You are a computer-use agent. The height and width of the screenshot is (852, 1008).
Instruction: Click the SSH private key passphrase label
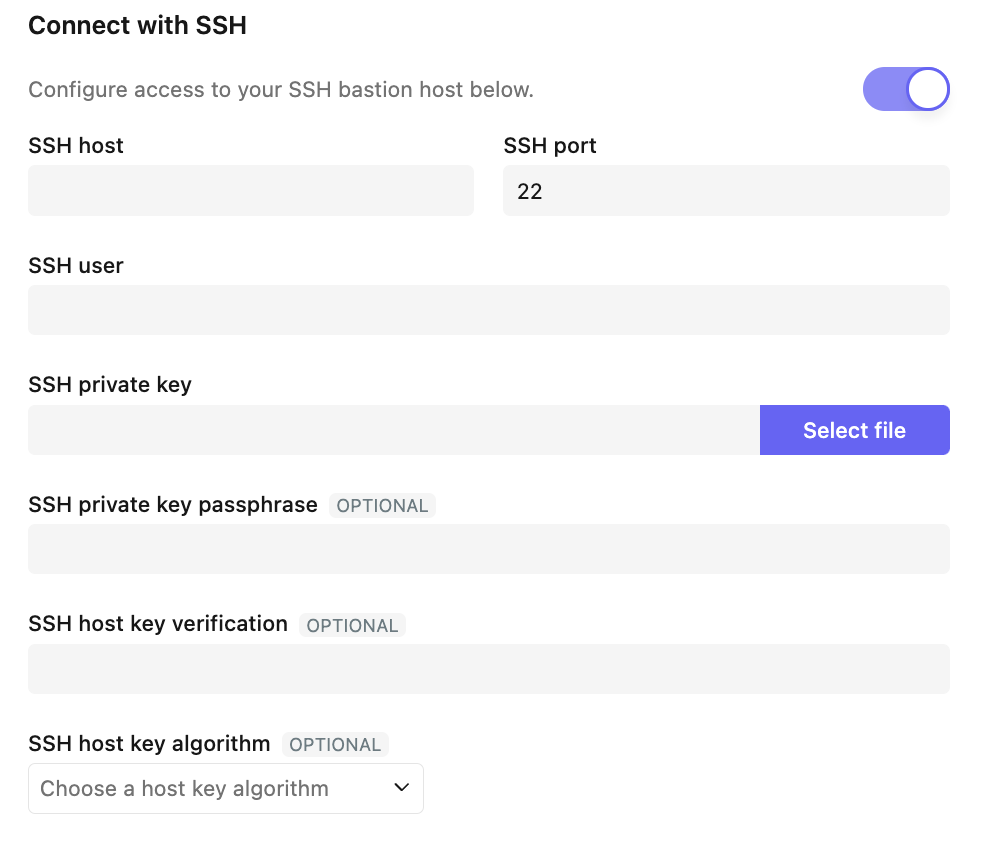[173, 505]
